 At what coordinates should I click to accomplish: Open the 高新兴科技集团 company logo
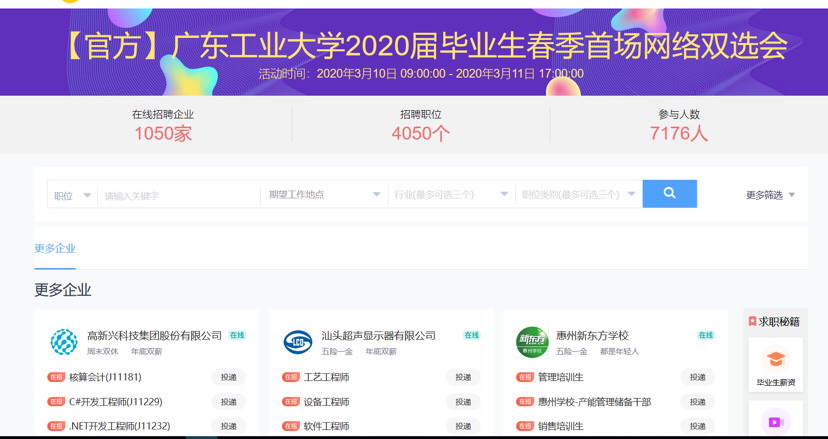click(x=64, y=342)
